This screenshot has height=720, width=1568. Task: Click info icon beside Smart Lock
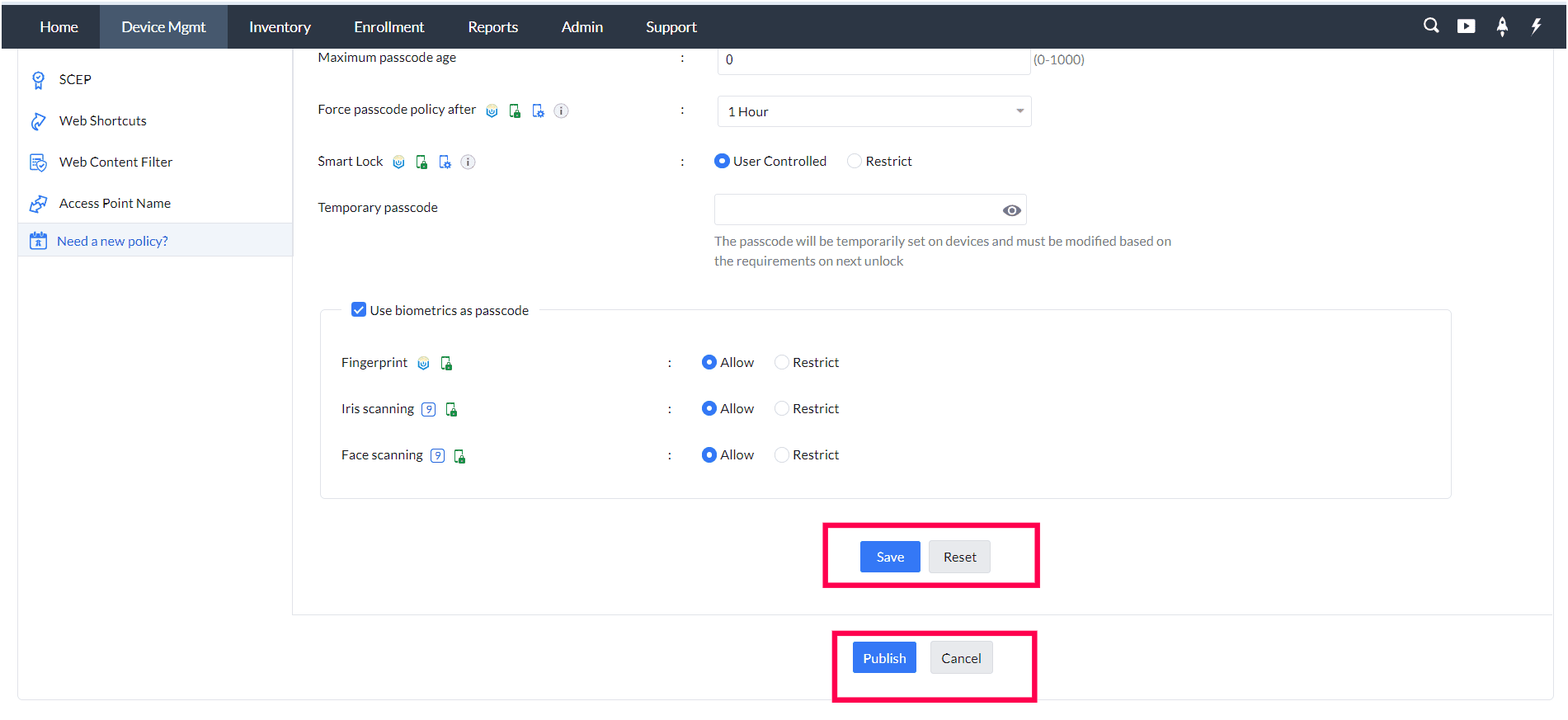coord(468,162)
